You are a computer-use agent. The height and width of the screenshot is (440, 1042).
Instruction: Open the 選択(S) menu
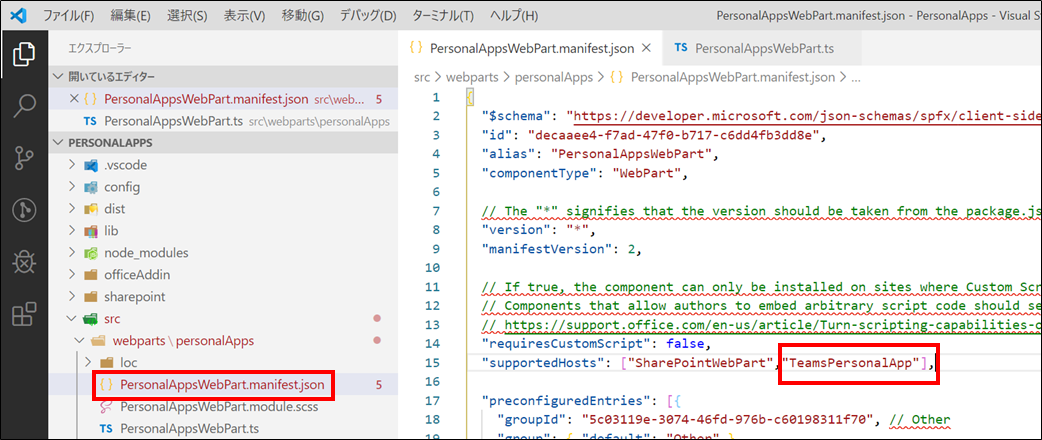(x=187, y=15)
